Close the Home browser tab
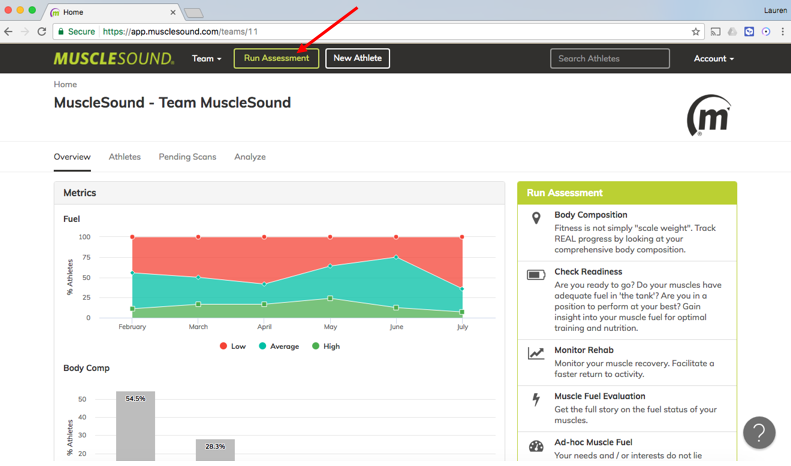The image size is (791, 466). click(173, 12)
